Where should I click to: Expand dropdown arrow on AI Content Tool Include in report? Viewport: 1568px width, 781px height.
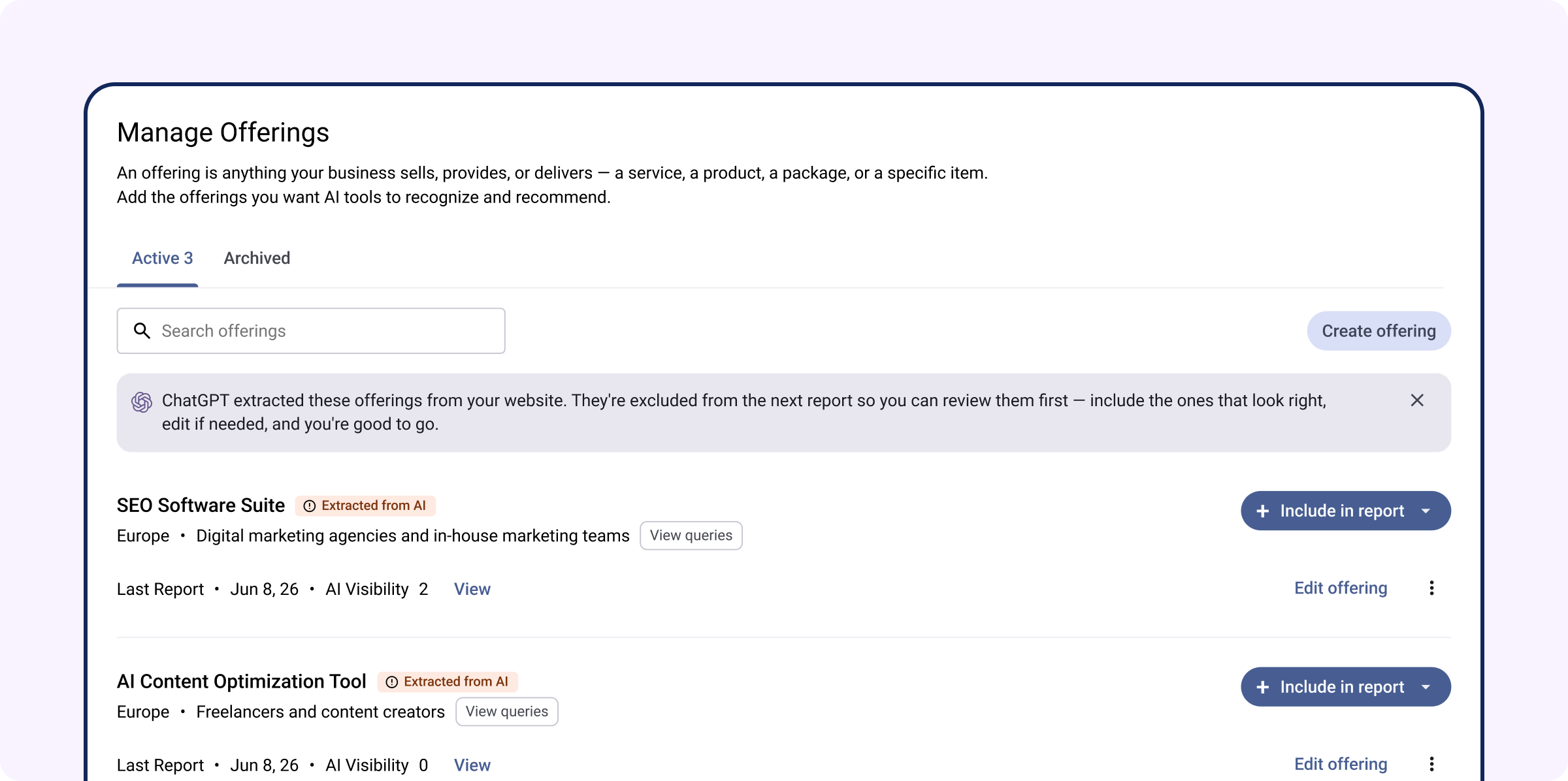point(1426,687)
